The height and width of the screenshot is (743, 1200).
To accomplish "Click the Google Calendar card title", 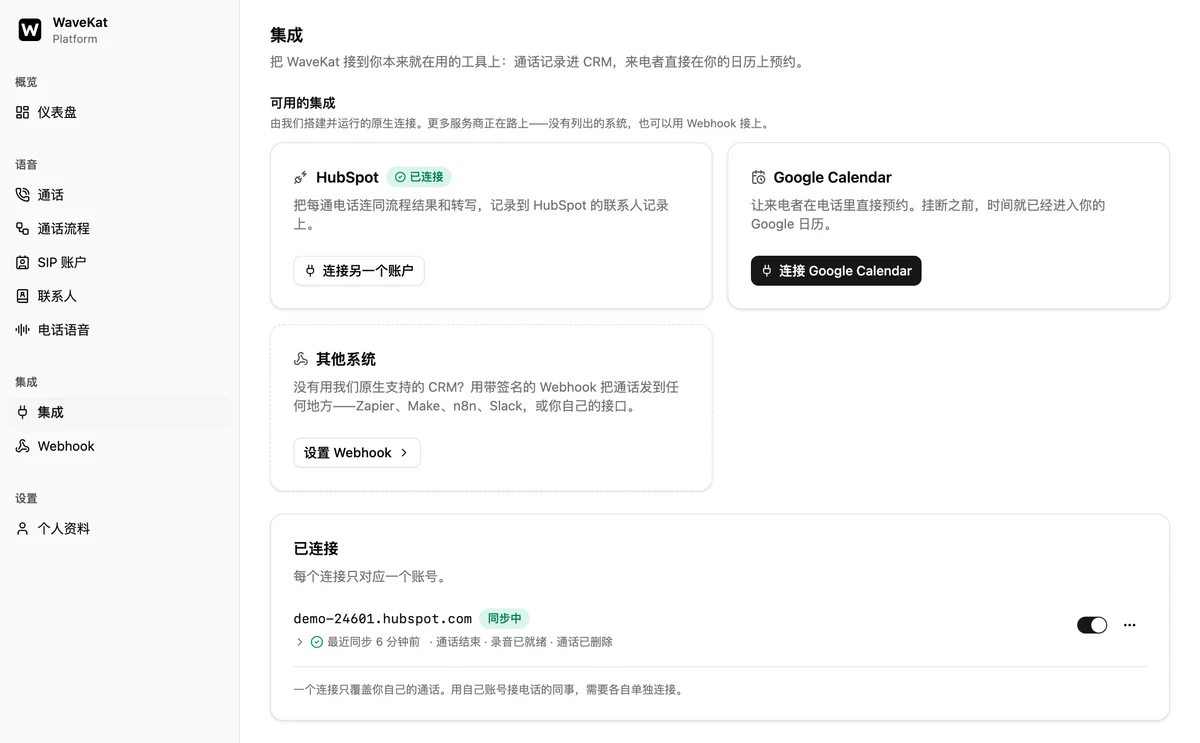I will pyautogui.click(x=832, y=177).
